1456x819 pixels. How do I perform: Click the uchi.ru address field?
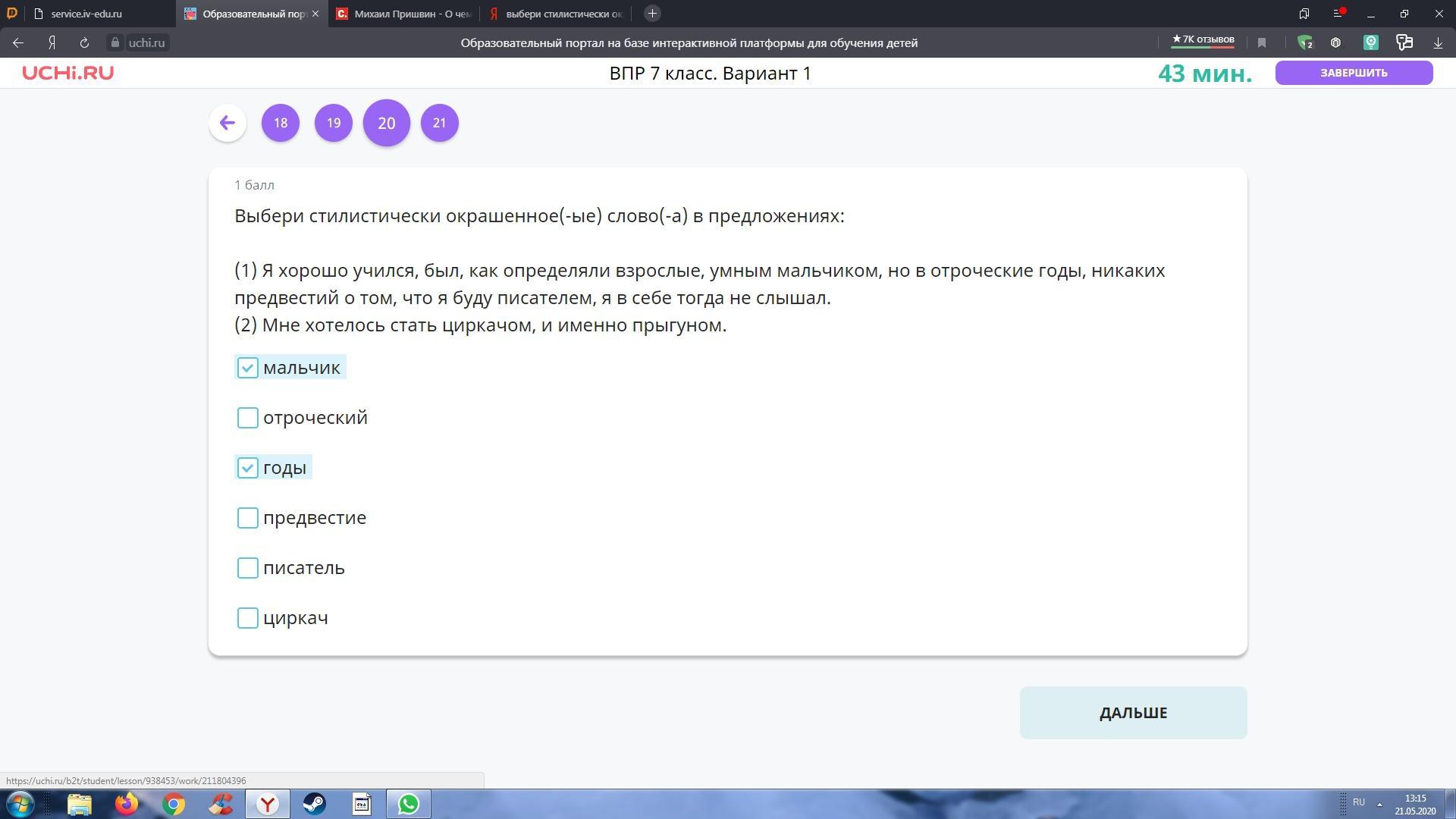(146, 43)
